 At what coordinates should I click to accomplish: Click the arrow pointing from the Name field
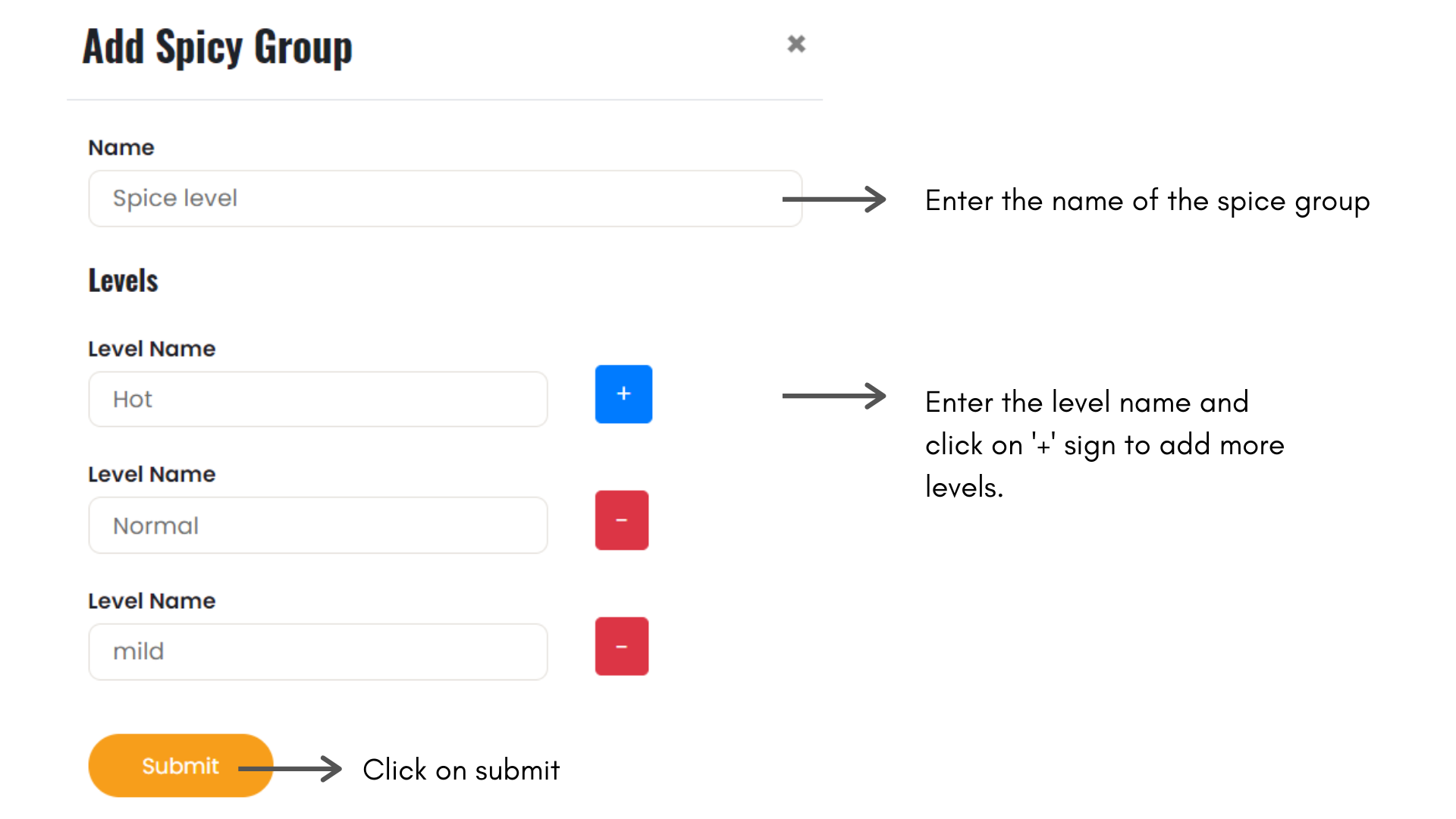(x=834, y=199)
